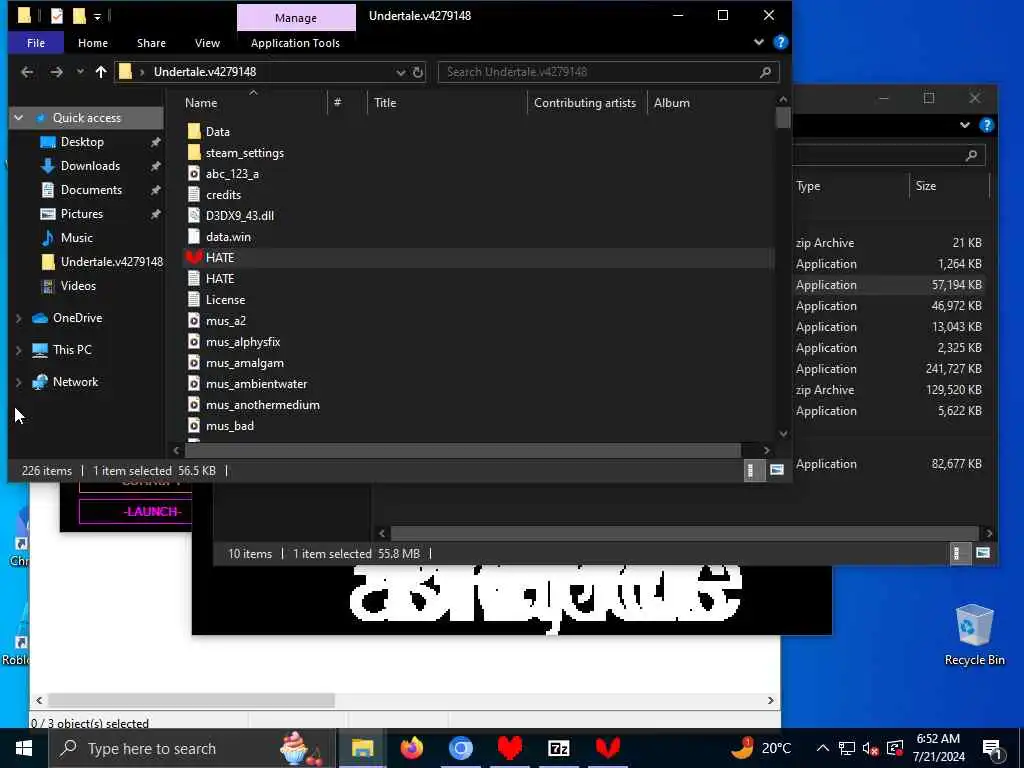
Task: Switch to the Share ribbon tab
Action: [151, 43]
